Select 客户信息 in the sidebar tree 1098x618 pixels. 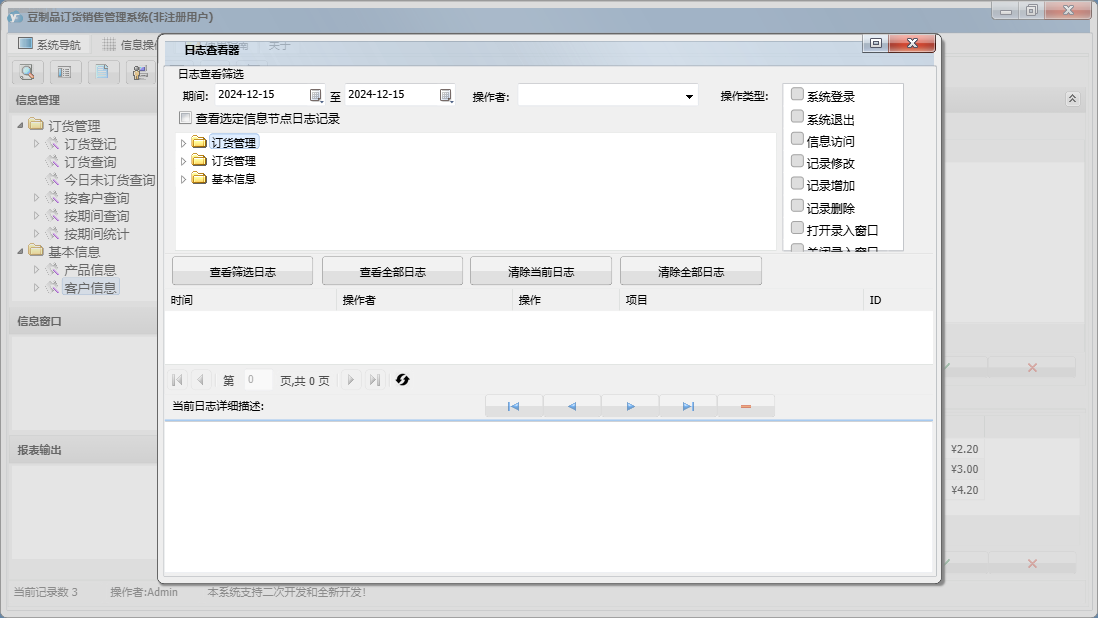pyautogui.click(x=90, y=288)
